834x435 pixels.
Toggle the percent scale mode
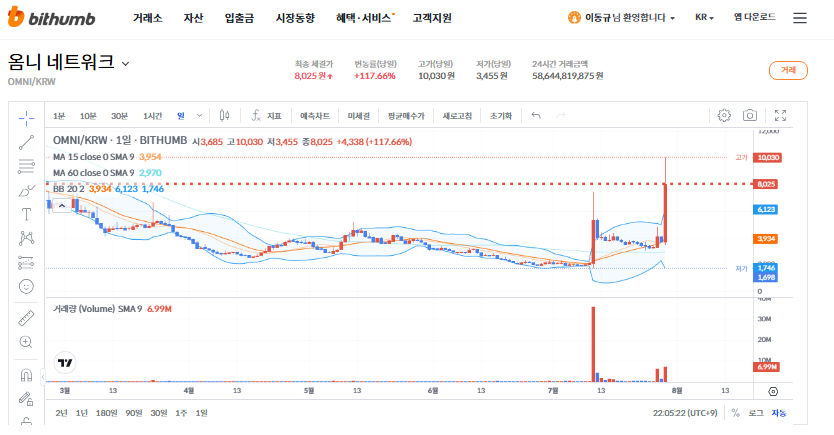(x=736, y=413)
